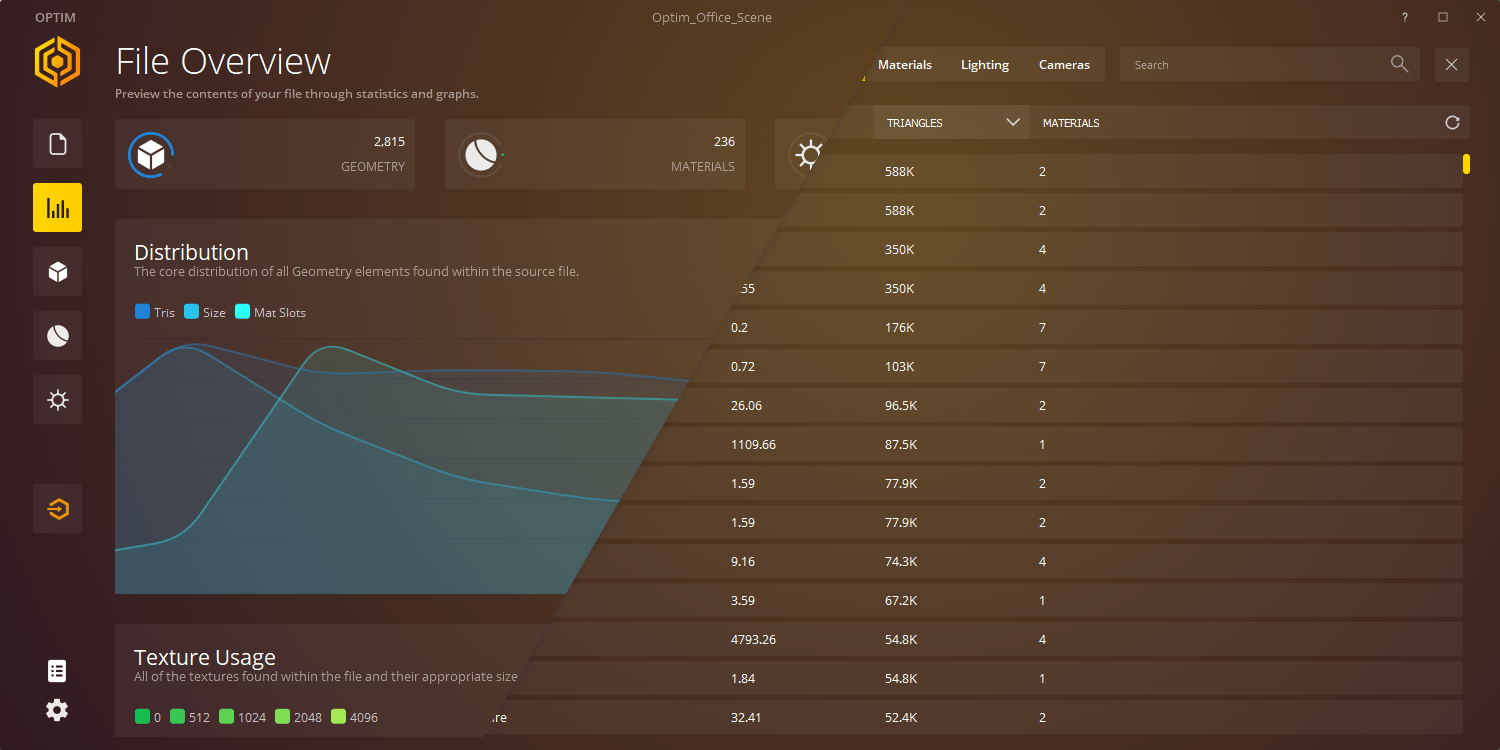Click the yellow scrollbar thumb in table
The height and width of the screenshot is (750, 1500).
click(1466, 164)
